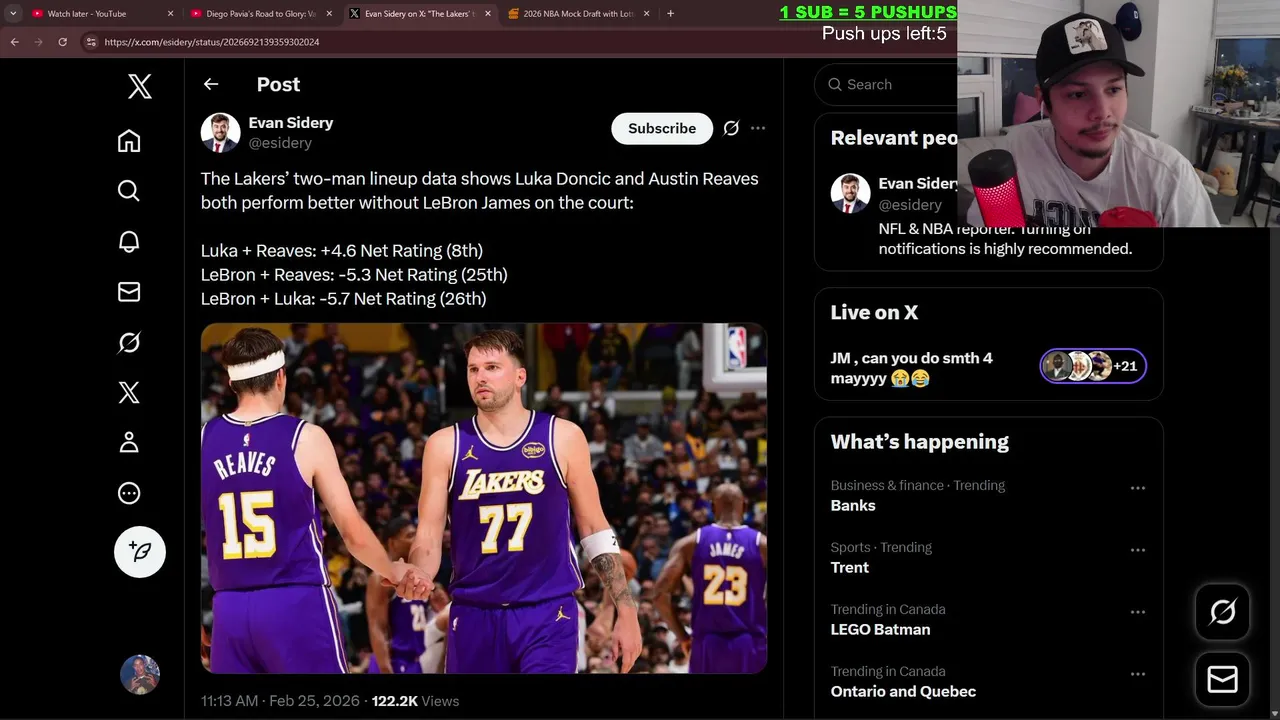Click the X Search input field
Viewport: 1280px width, 720px height.
pyautogui.click(x=886, y=85)
